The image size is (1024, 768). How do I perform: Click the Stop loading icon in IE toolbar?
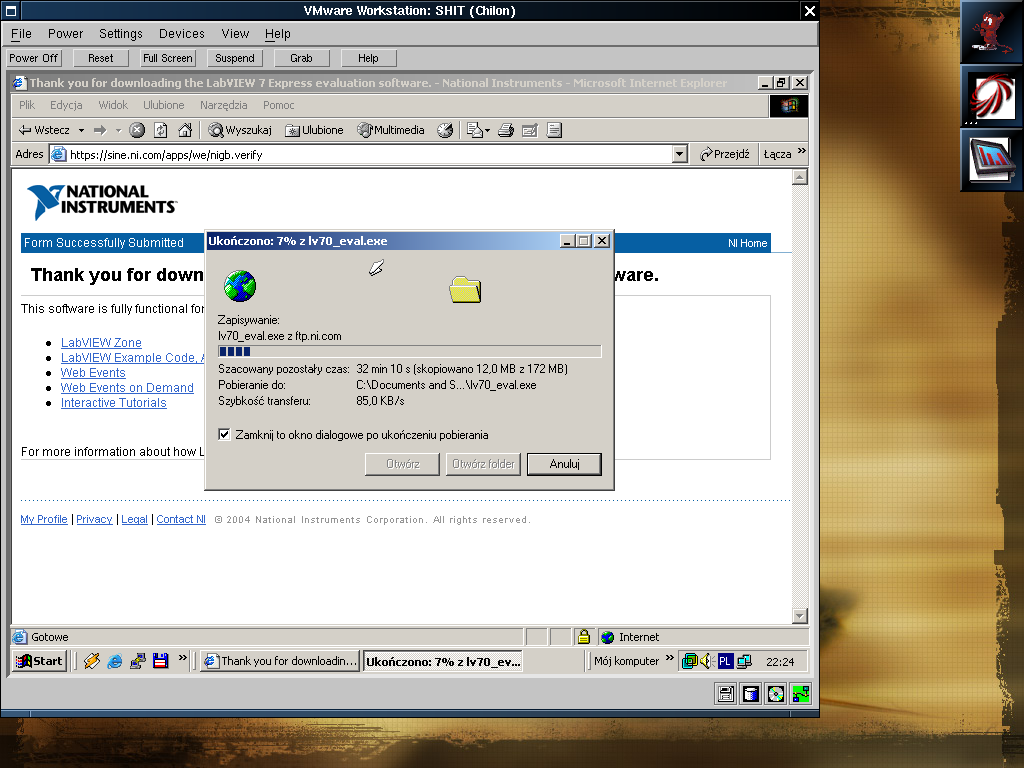137,130
